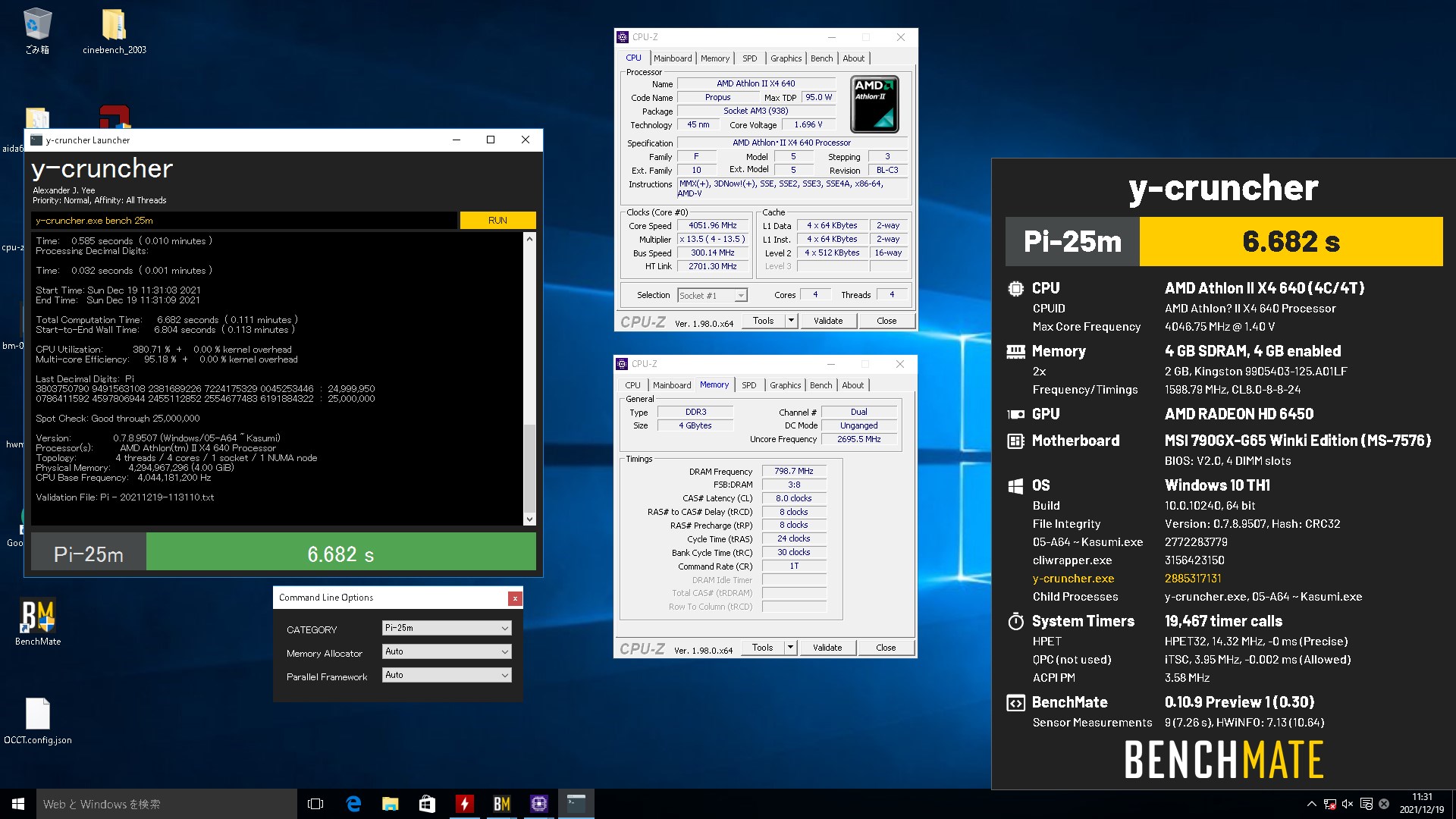The image size is (1456, 819).
Task: Open the Graphics tab in the upper CPU-Z window
Action: tap(786, 58)
